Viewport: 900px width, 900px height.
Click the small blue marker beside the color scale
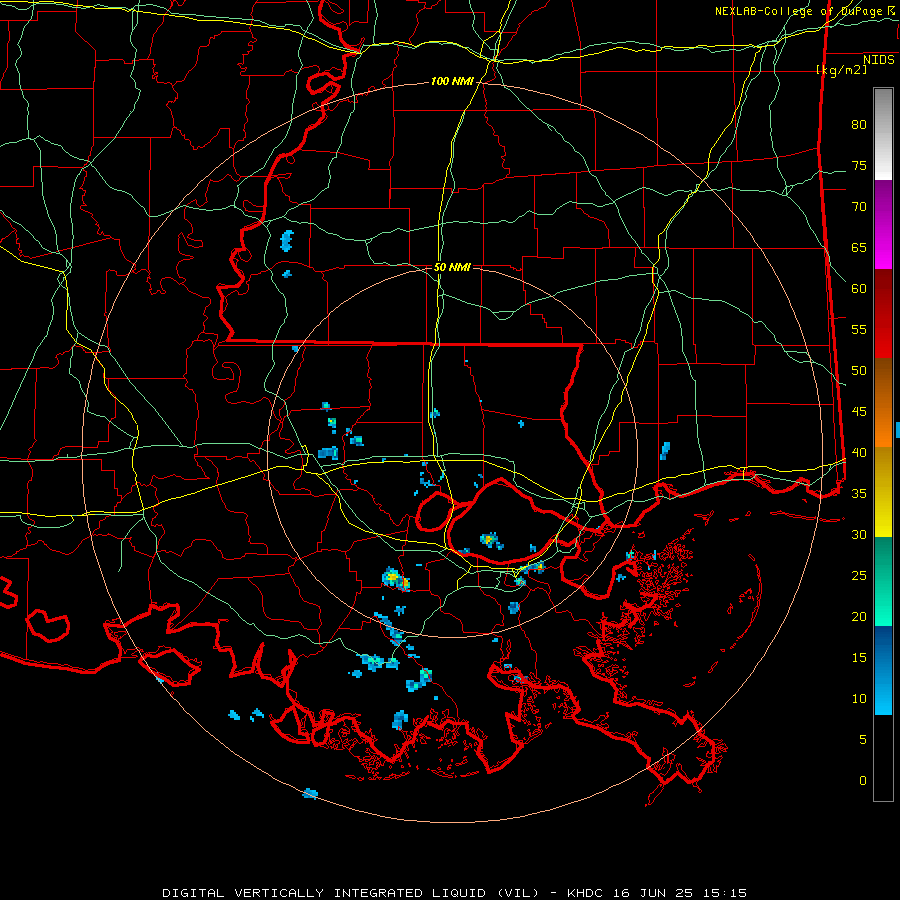click(x=898, y=429)
